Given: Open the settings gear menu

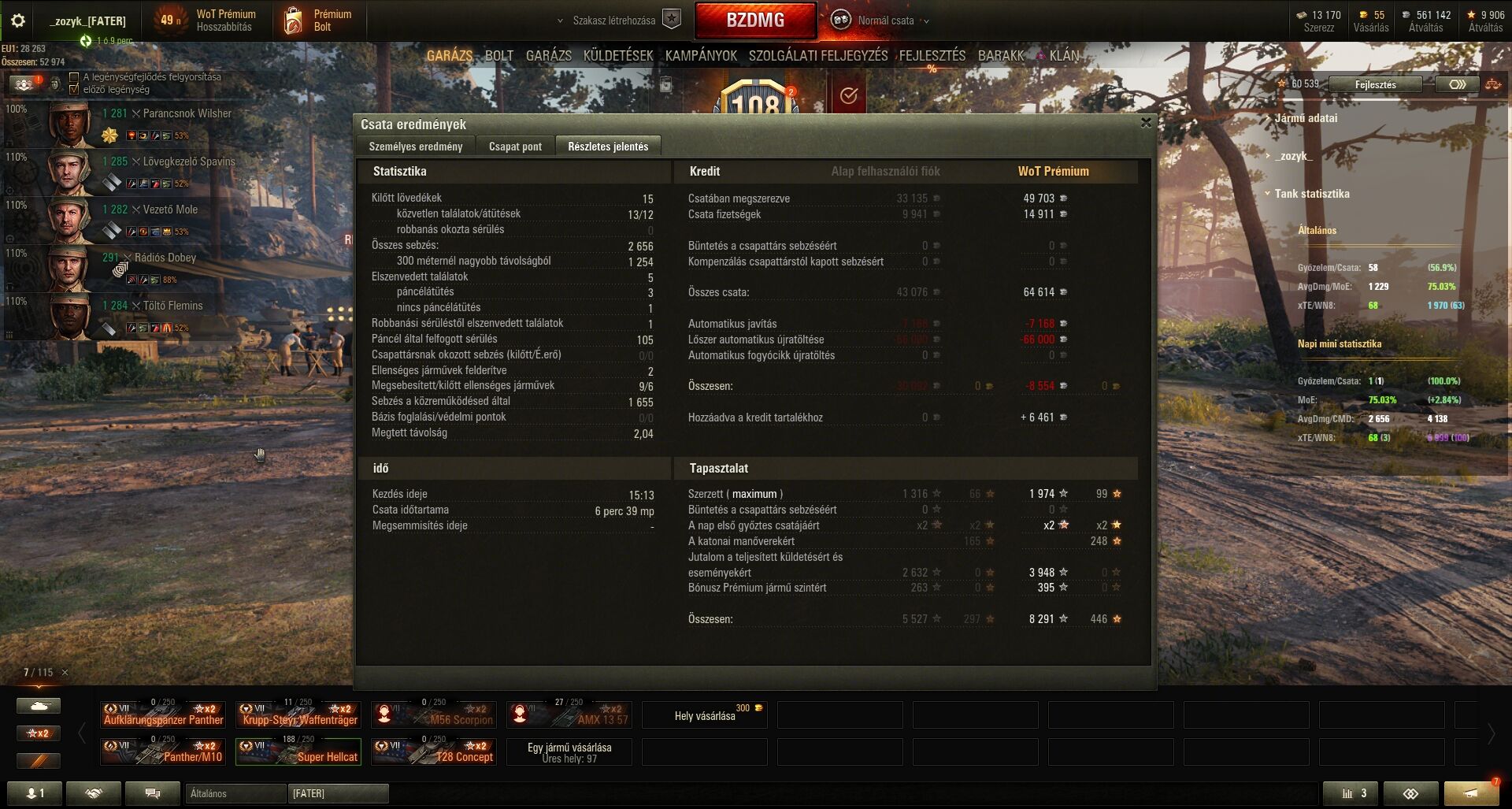Looking at the screenshot, I should pyautogui.click(x=17, y=20).
